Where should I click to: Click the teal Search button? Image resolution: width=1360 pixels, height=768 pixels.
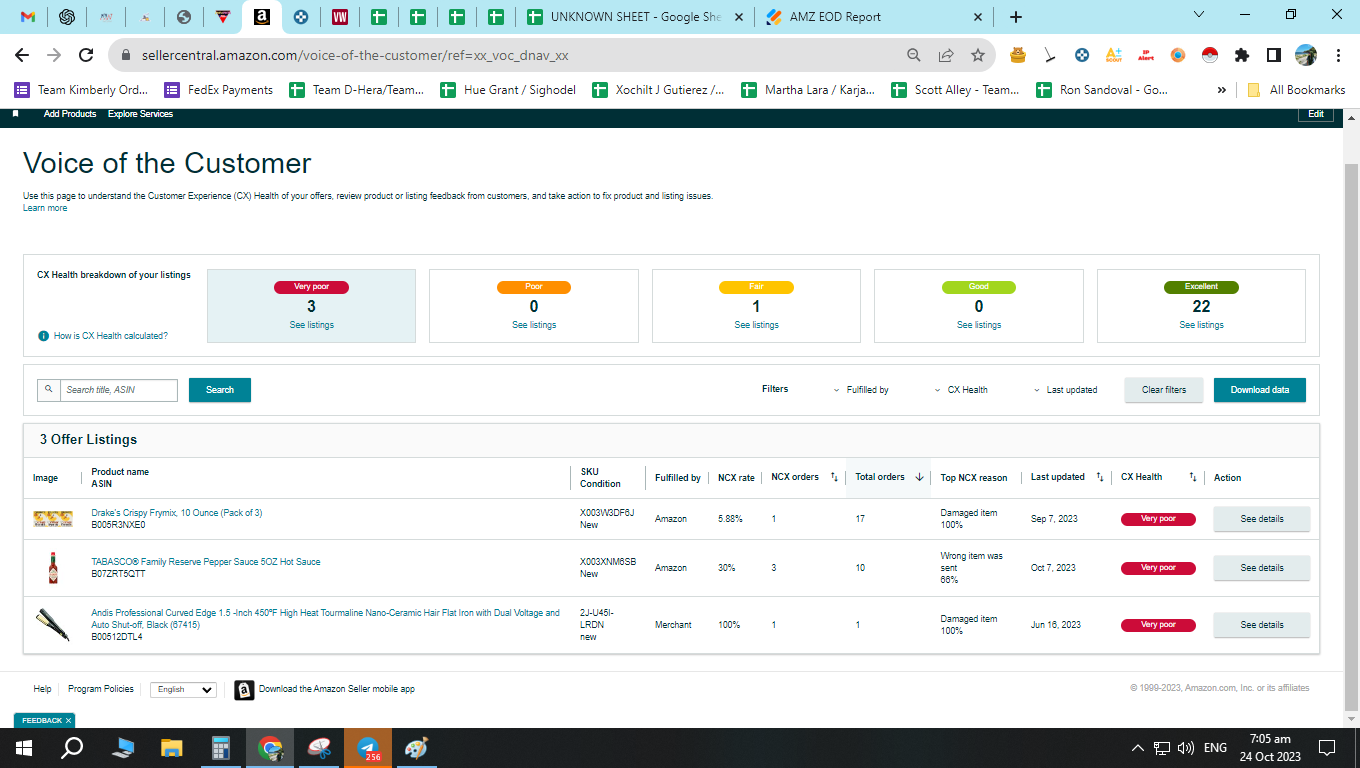tap(220, 390)
